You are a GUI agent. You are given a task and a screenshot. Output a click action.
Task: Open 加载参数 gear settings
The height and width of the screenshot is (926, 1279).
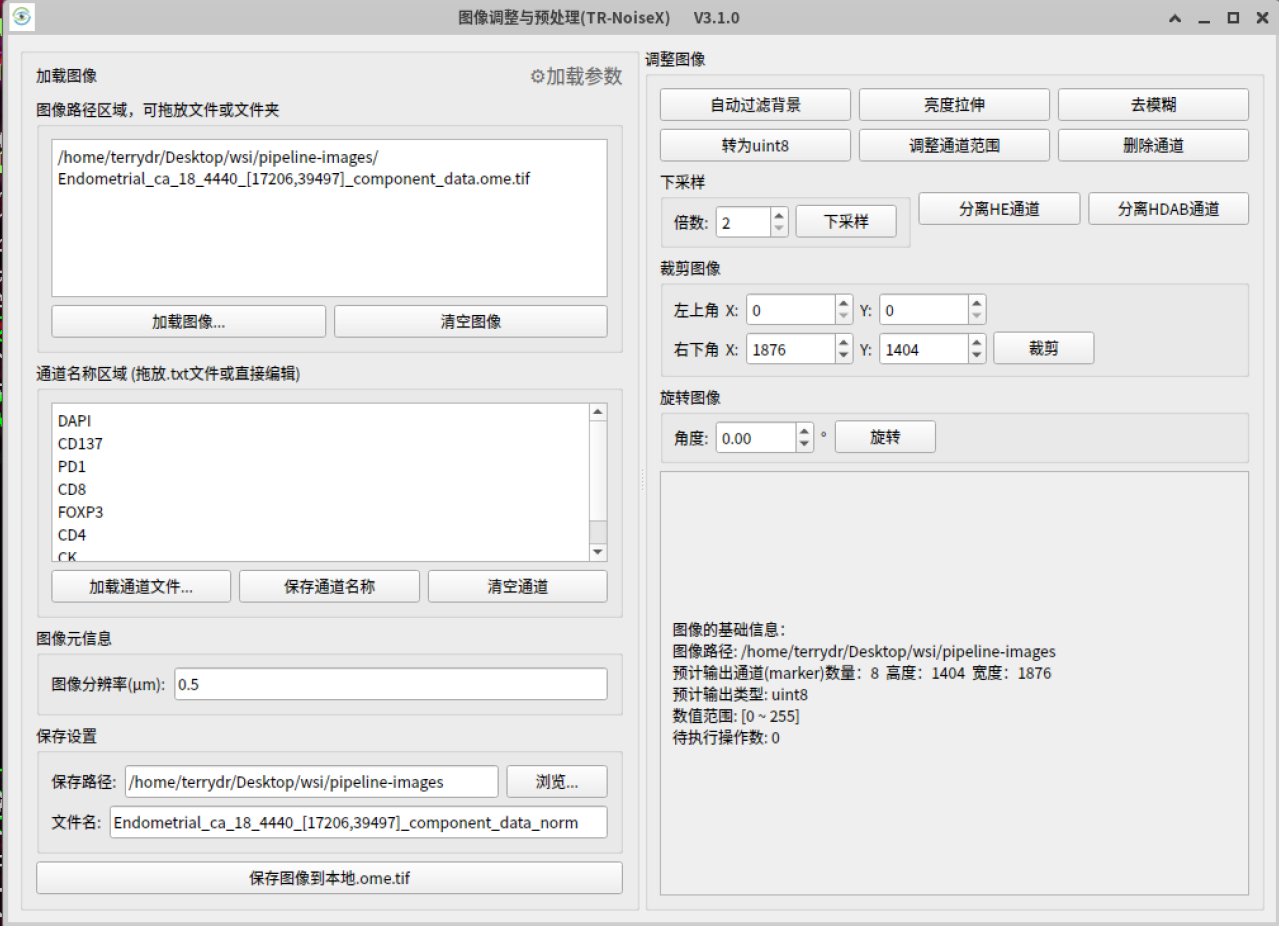click(x=576, y=76)
